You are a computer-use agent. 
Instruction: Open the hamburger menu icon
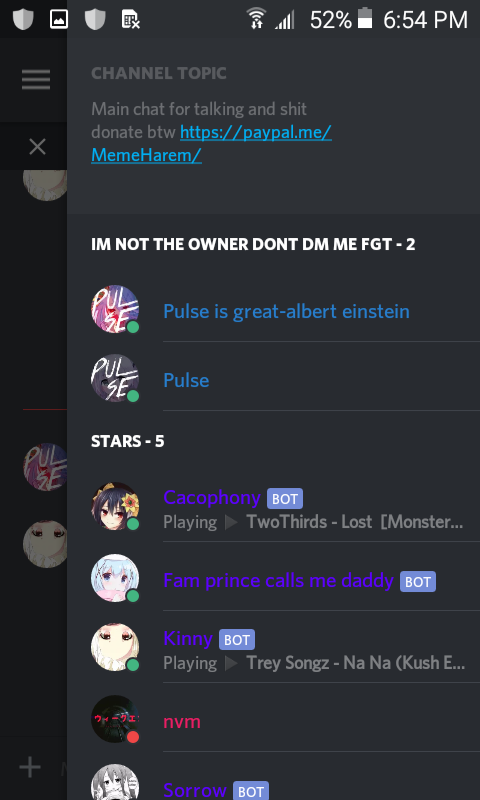click(x=36, y=80)
